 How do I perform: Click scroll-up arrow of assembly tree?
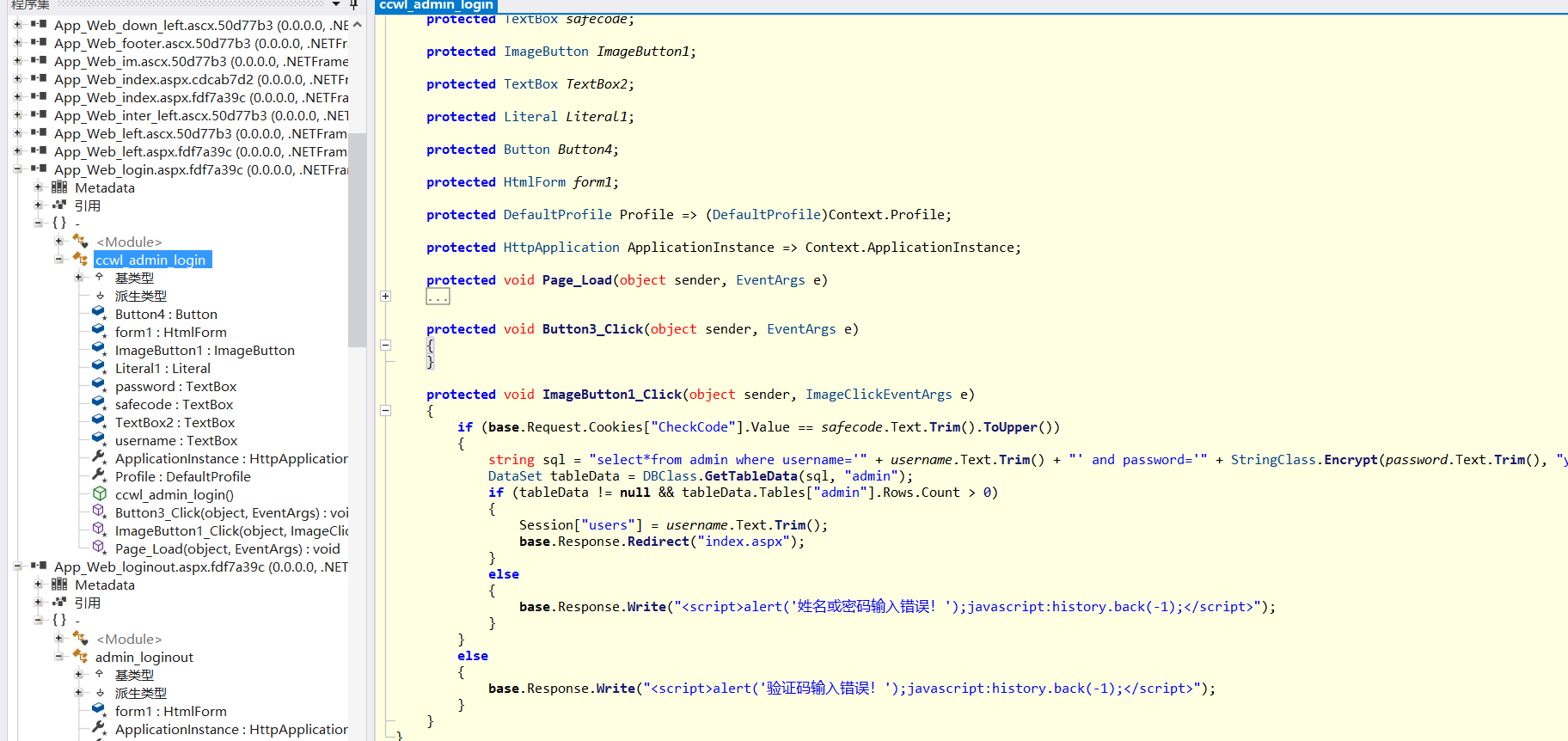click(x=357, y=25)
